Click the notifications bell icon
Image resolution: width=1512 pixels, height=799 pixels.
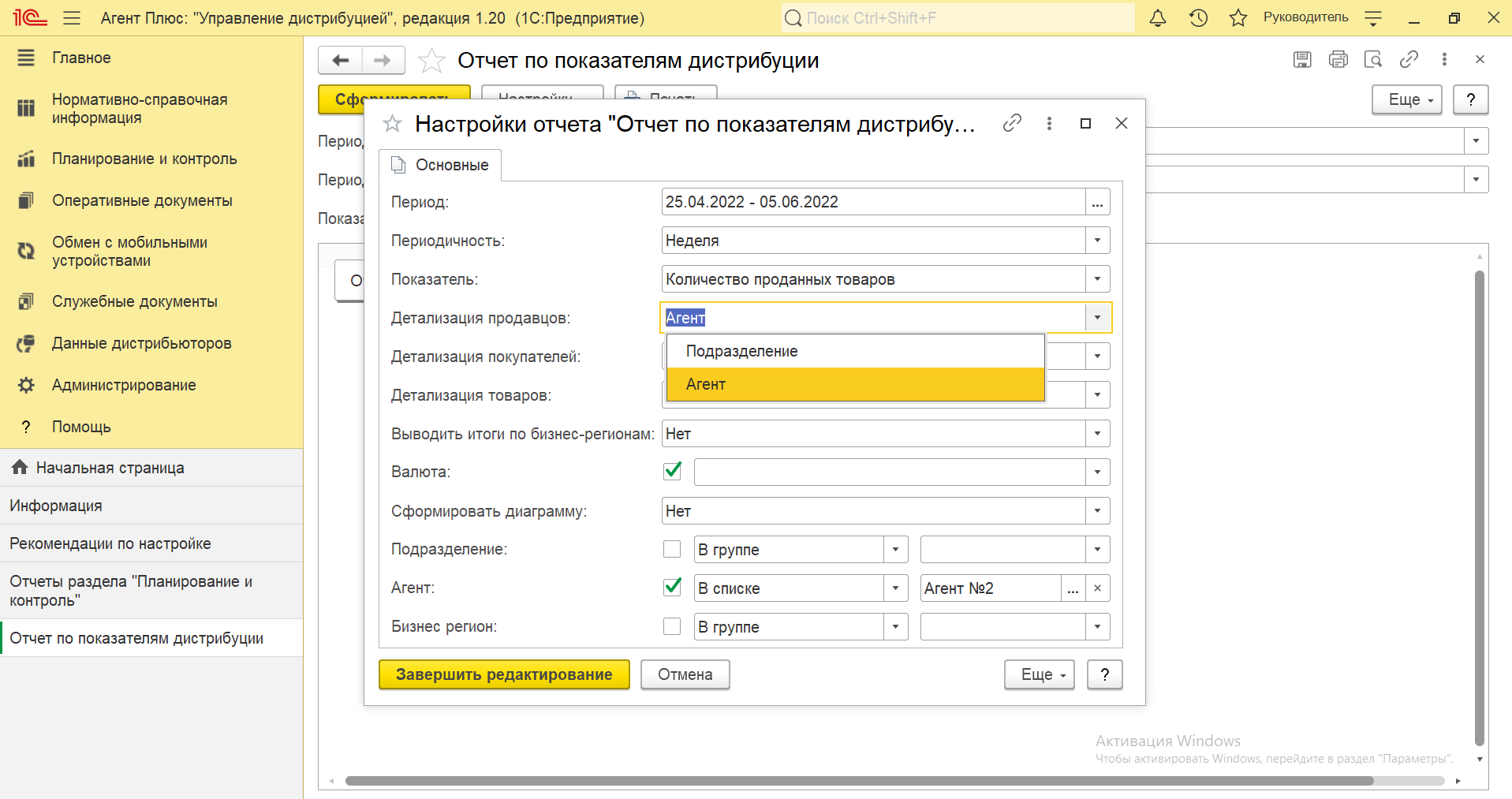tap(1158, 18)
